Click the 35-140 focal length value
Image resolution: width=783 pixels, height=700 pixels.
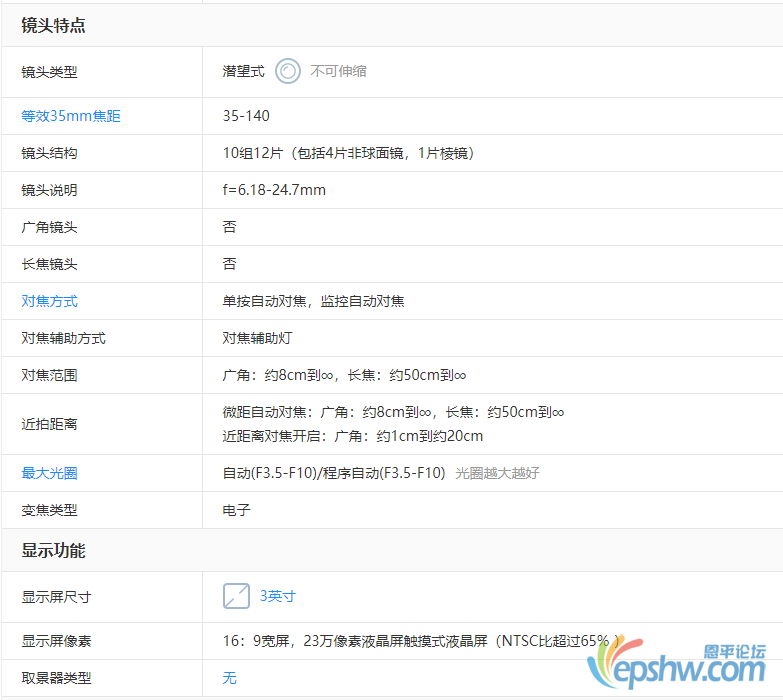(246, 116)
